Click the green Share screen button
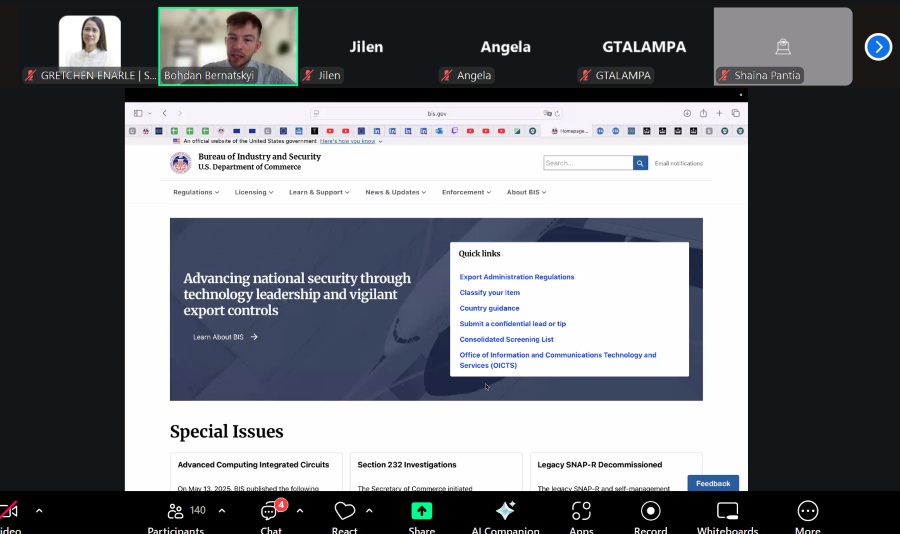Image resolution: width=900 pixels, height=534 pixels. click(x=421, y=518)
